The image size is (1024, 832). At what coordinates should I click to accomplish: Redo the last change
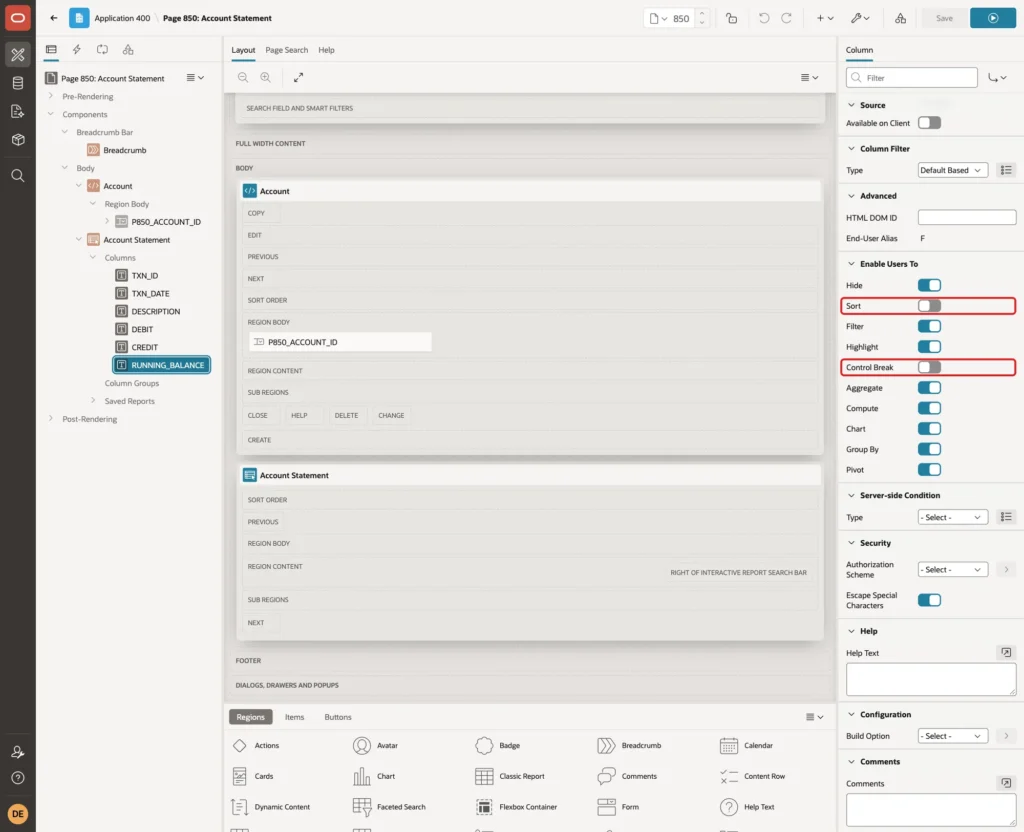(786, 18)
